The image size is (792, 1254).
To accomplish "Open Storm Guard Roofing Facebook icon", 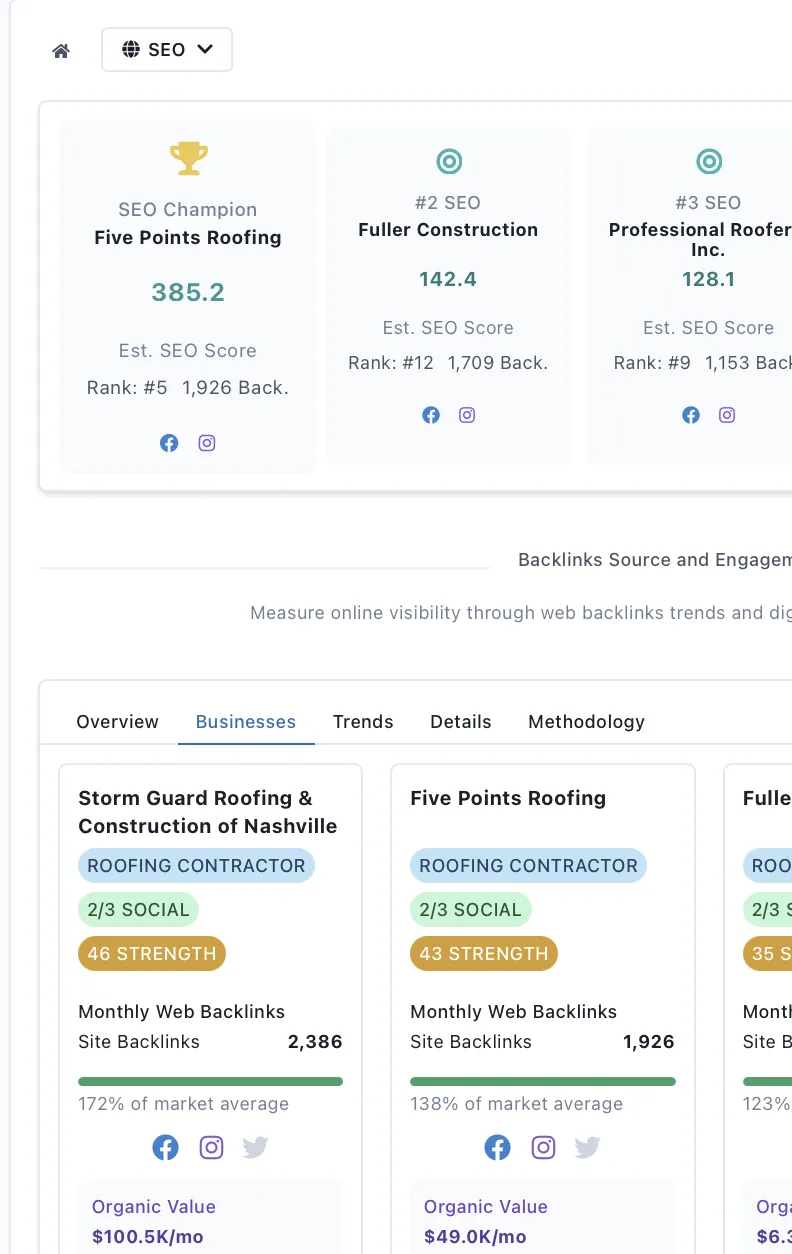I will point(166,1147).
